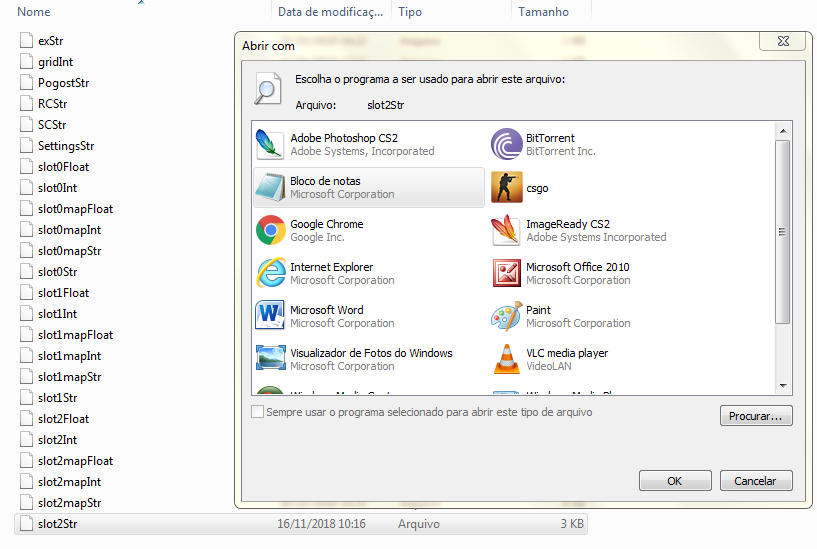Click file icon next to slot1mapStr
817x549 pixels.
[x=26, y=377]
